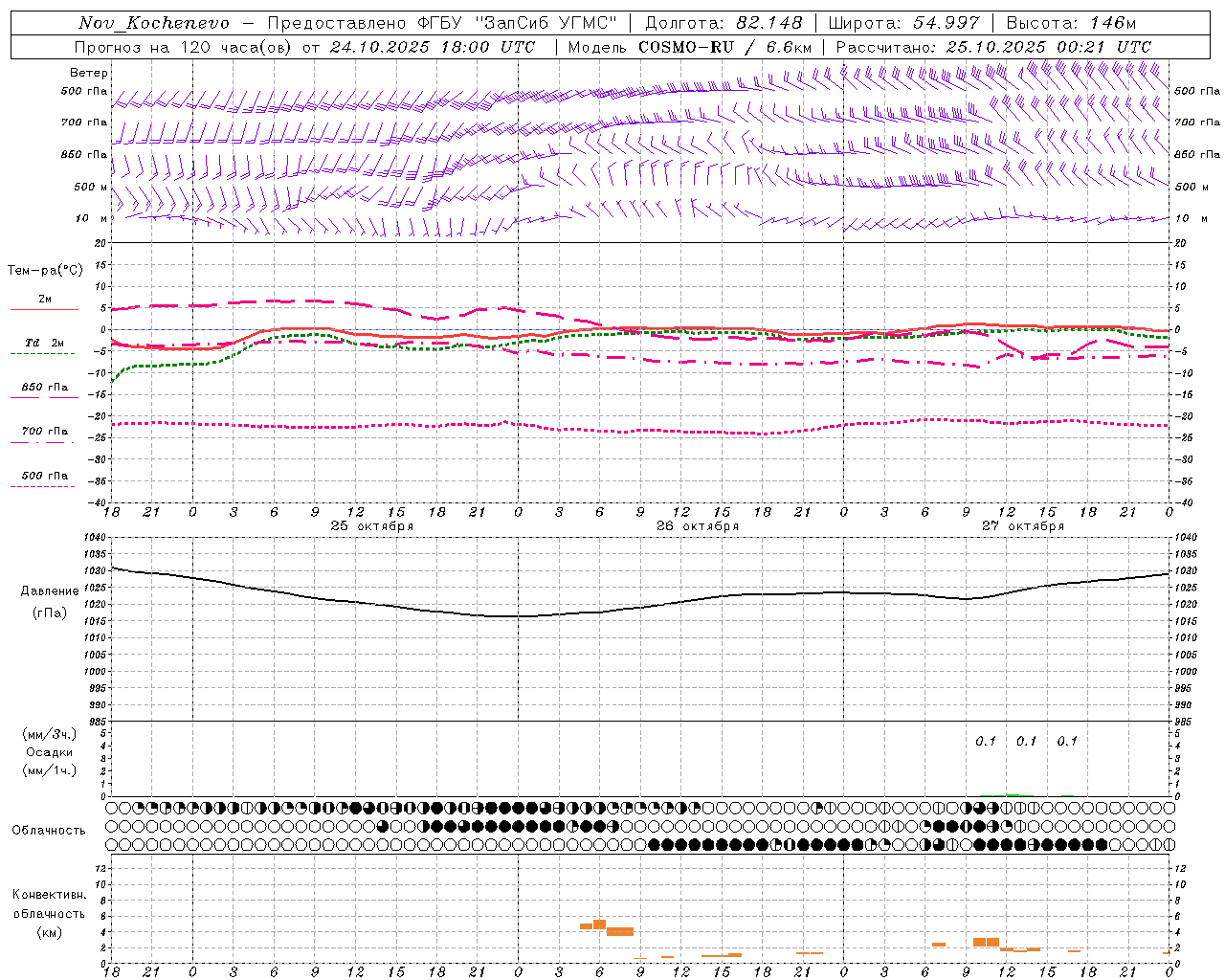Click the "Тем-ра(°C)" temperature label

coord(45,271)
